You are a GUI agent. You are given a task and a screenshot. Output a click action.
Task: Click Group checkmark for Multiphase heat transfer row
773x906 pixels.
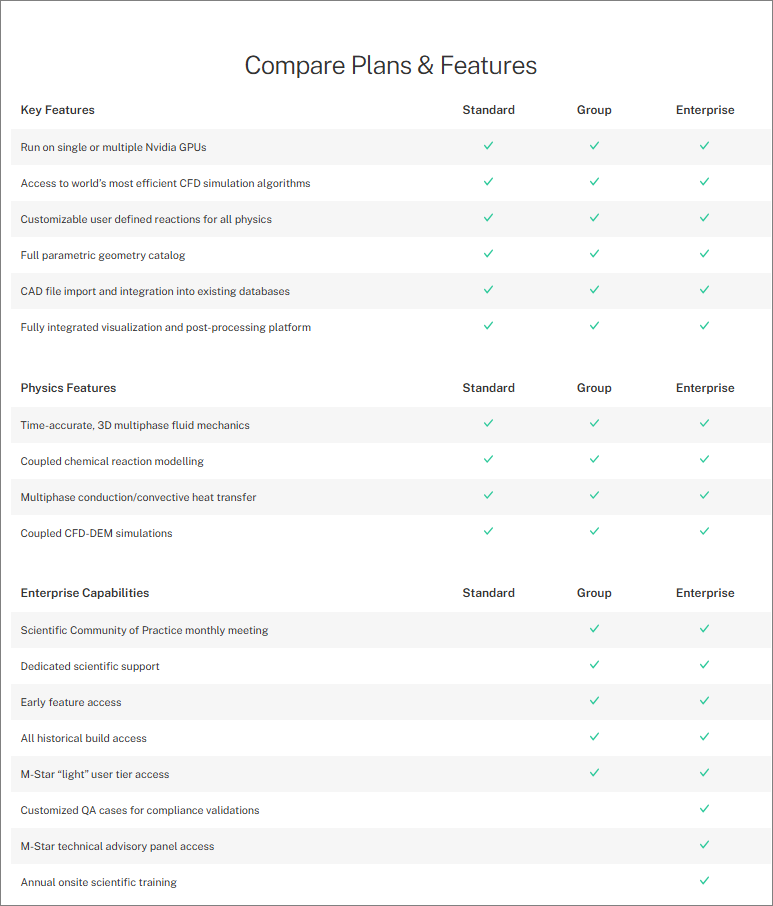pyautogui.click(x=594, y=495)
